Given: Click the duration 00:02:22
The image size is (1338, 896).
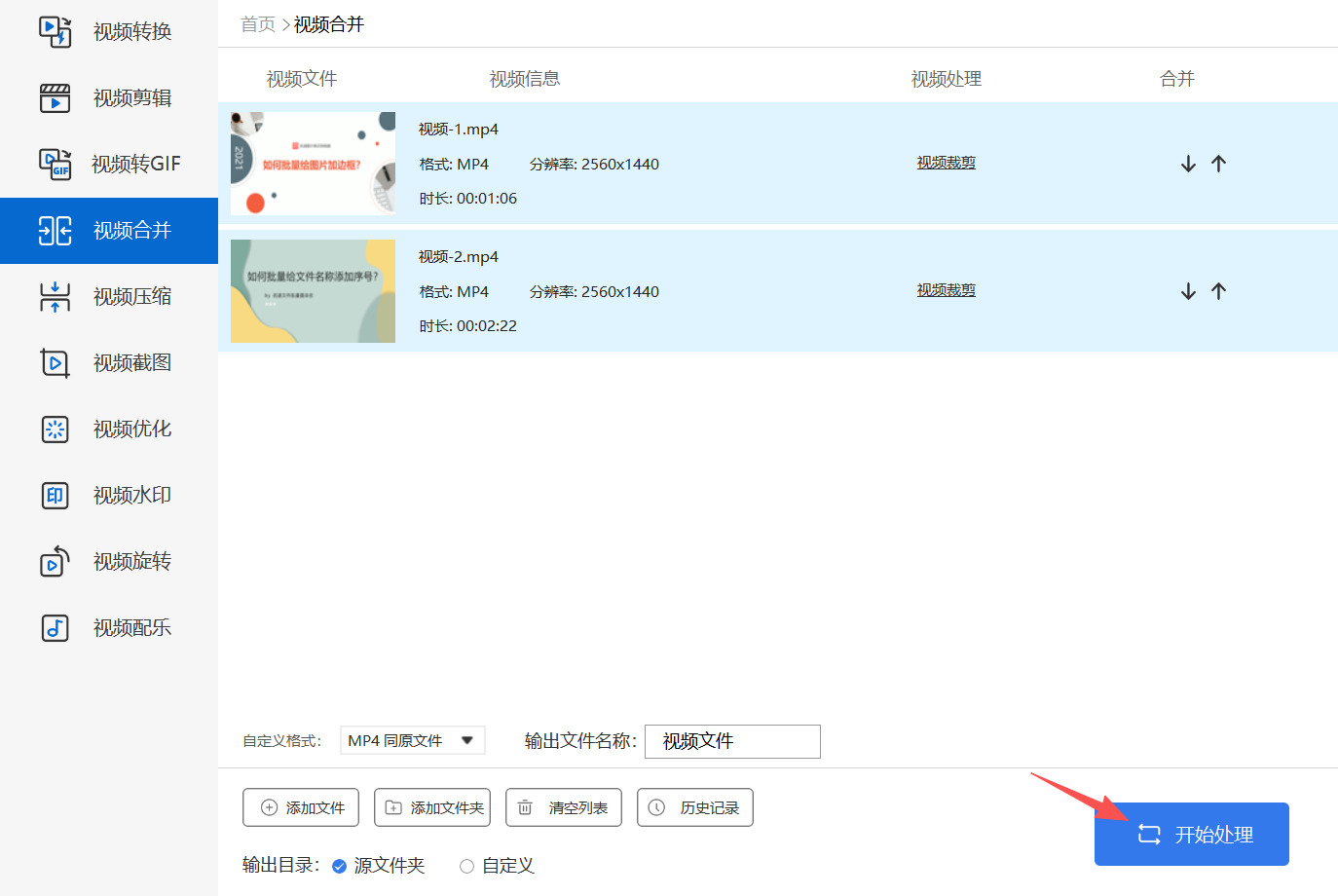Looking at the screenshot, I should 487,326.
